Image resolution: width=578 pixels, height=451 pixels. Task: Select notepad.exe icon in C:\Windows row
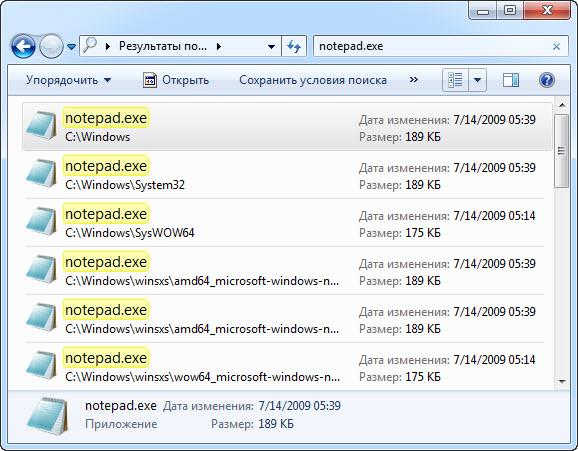(42, 125)
